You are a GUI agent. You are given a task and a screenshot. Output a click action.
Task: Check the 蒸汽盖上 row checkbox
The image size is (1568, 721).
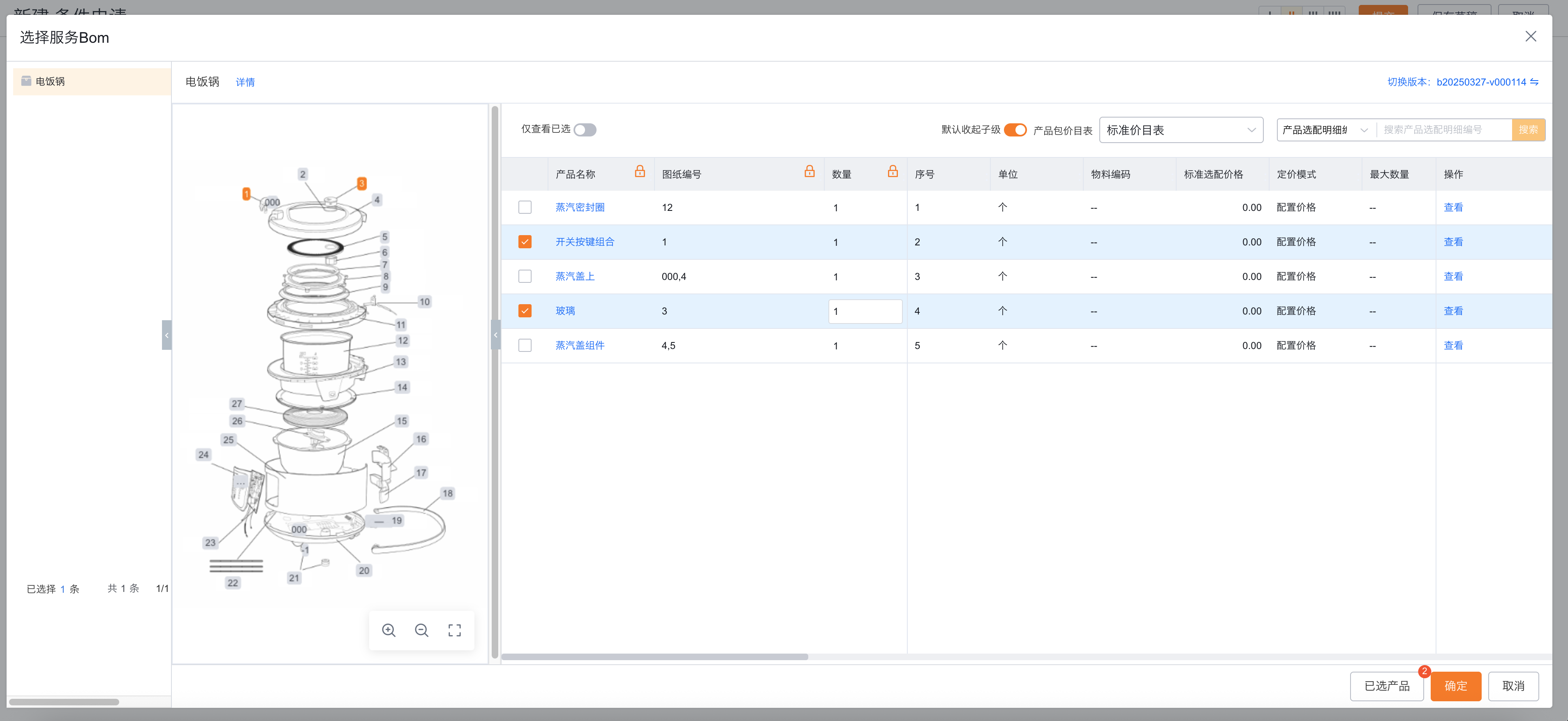pyautogui.click(x=525, y=276)
